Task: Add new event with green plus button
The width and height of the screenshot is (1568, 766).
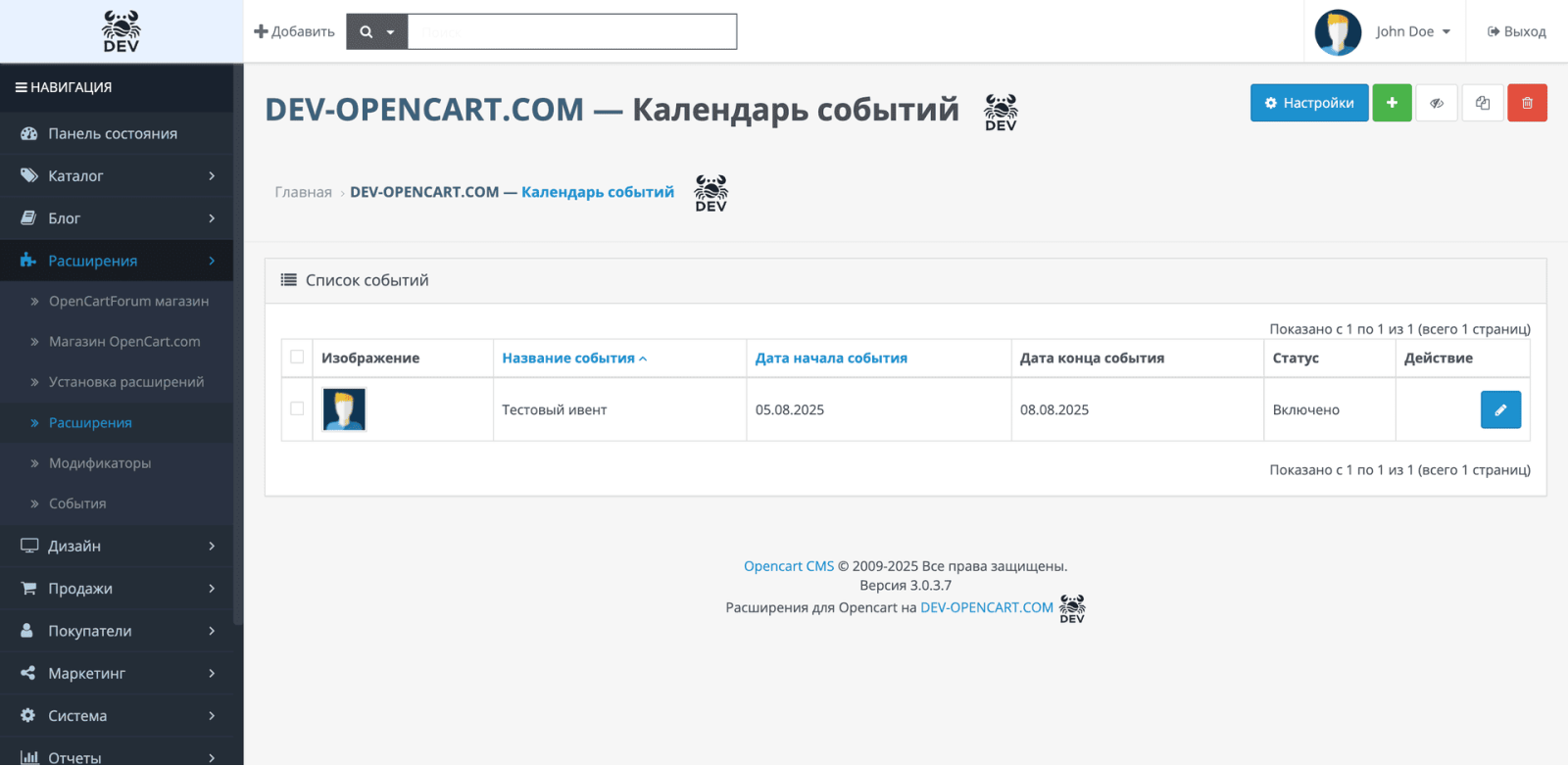Action: click(x=1392, y=103)
